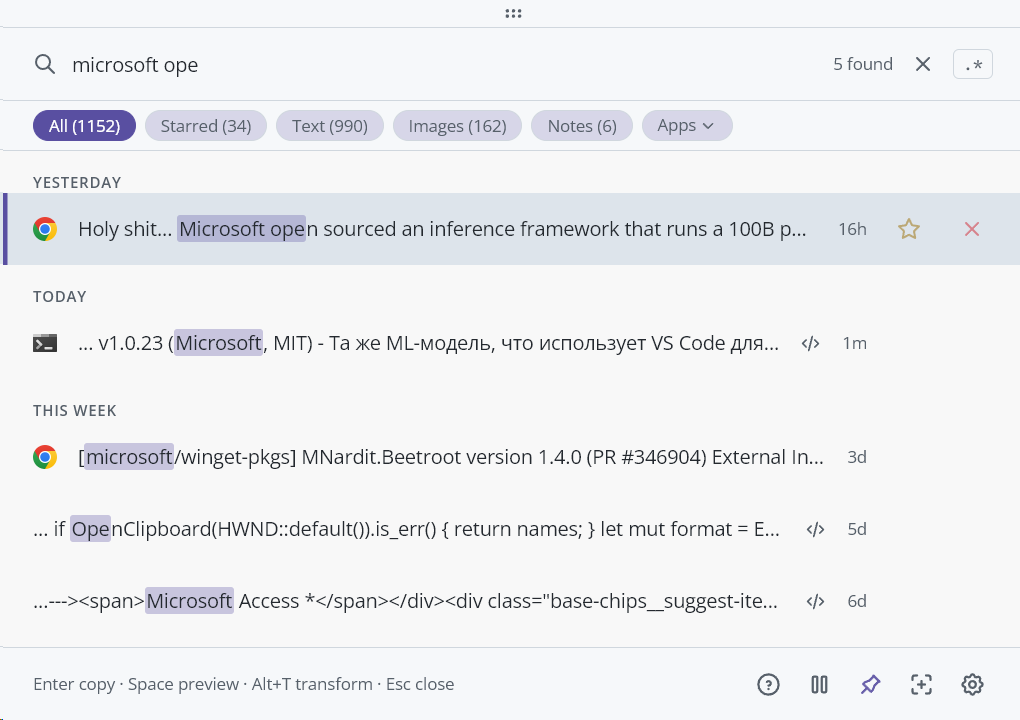Open the Apps filter dropdown
Image resolution: width=1020 pixels, height=720 pixels.
(x=687, y=125)
